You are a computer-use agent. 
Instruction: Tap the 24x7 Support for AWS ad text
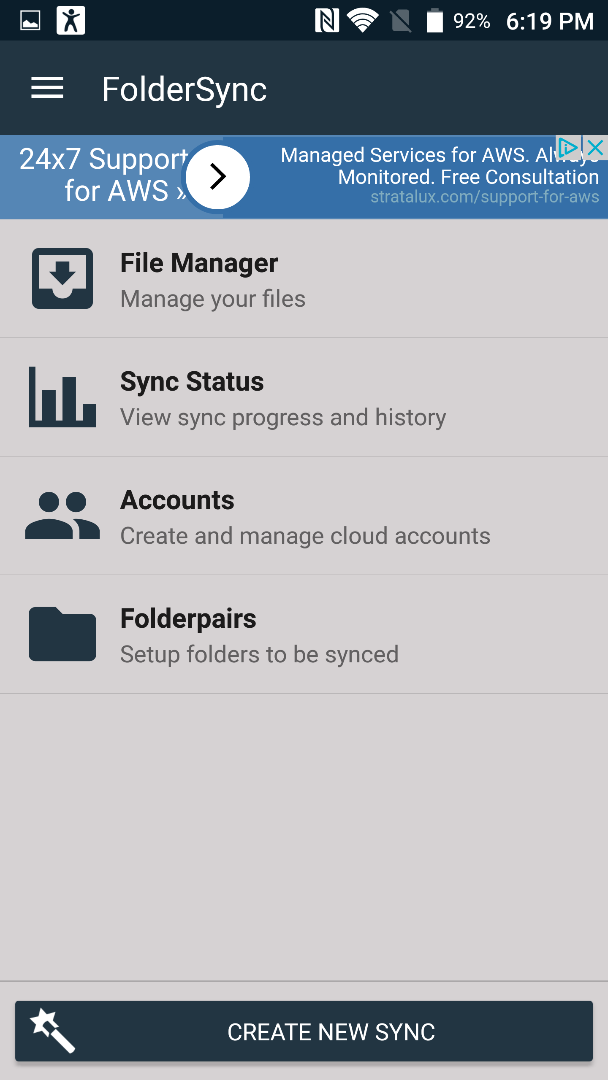coord(103,175)
